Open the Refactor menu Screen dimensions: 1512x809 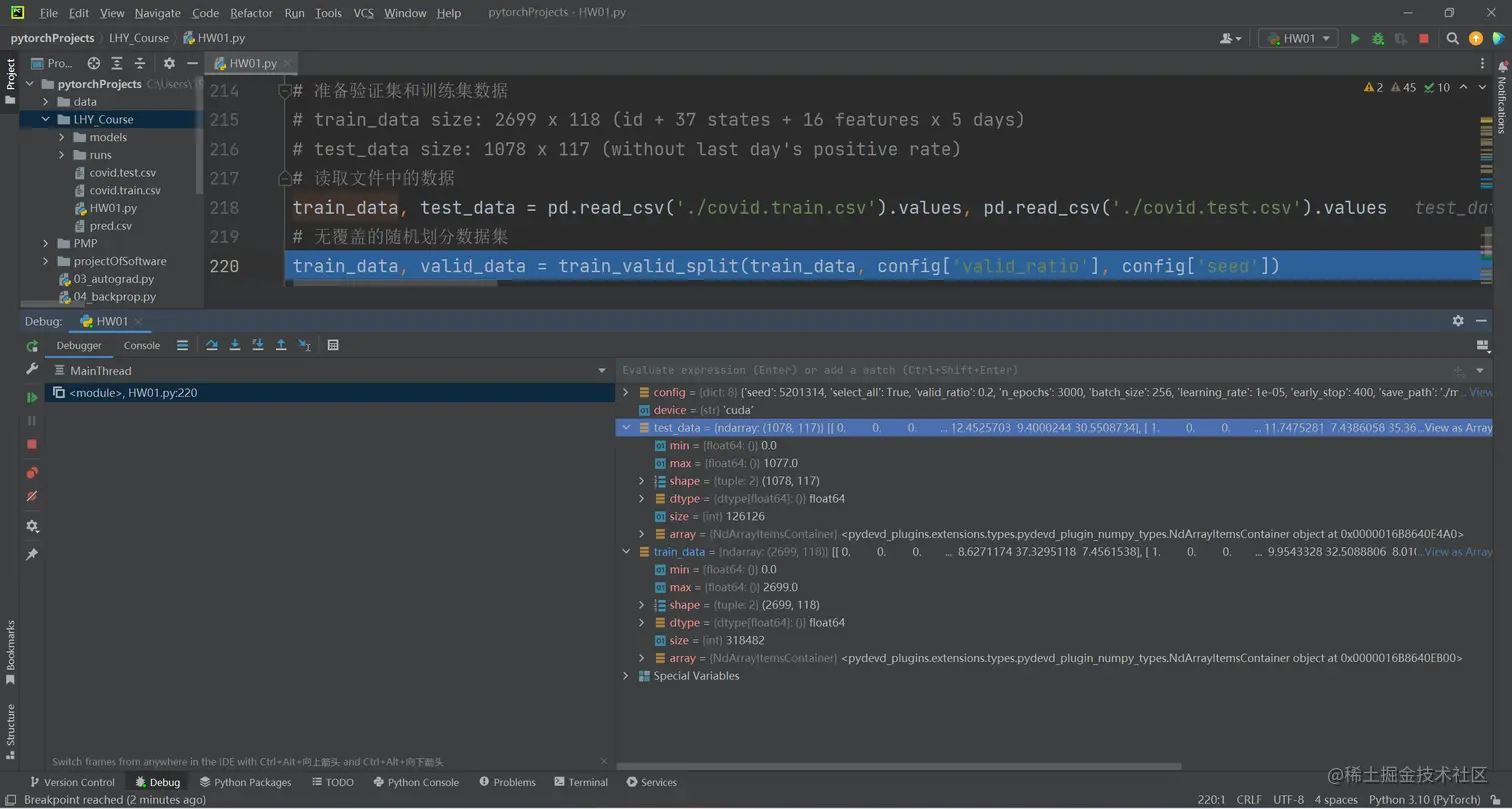click(251, 13)
